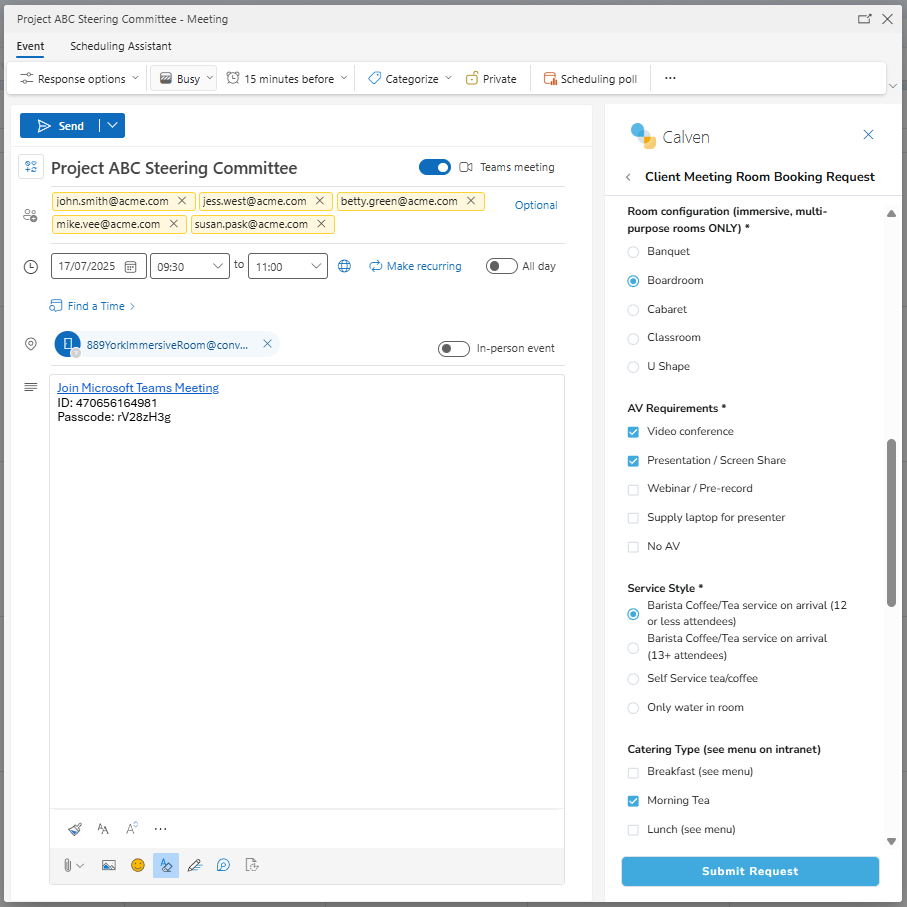This screenshot has width=907, height=907.
Task: Add Optional attendees
Action: [536, 205]
